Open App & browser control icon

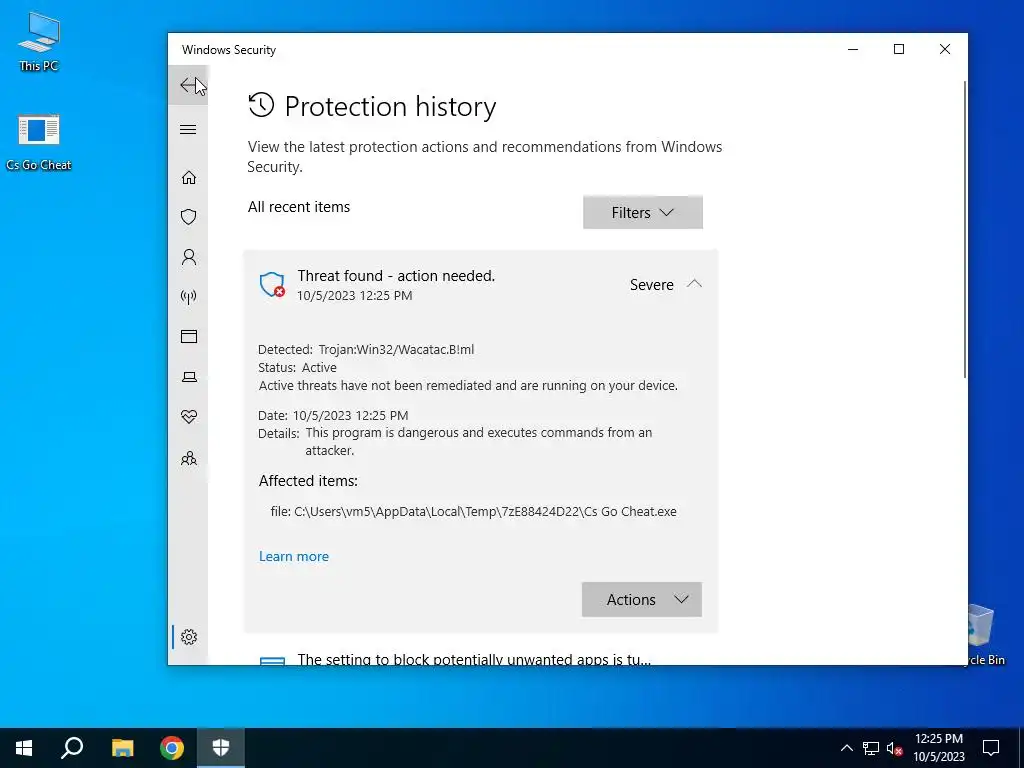coord(189,336)
